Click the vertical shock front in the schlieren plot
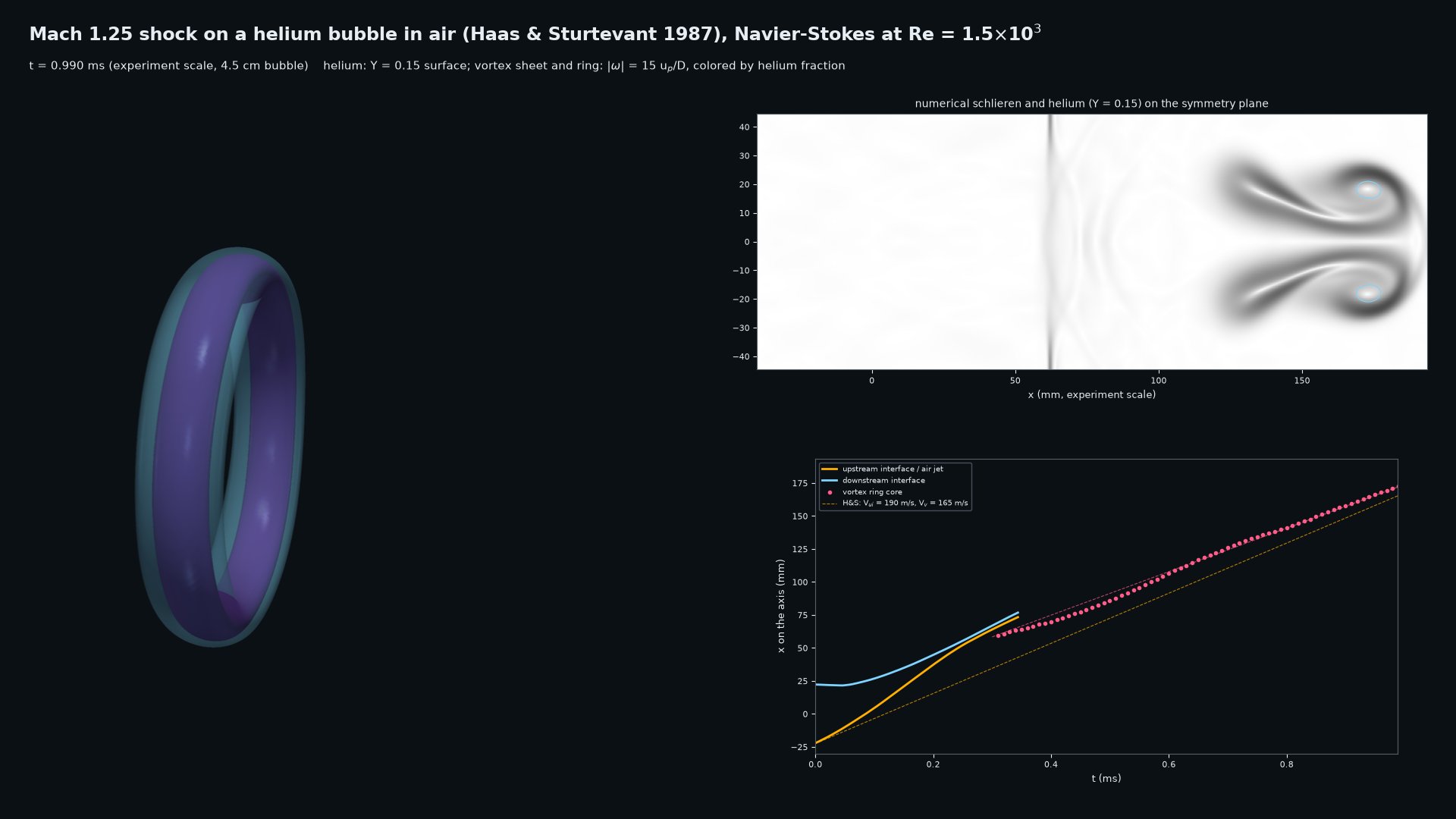Image resolution: width=1456 pixels, height=819 pixels. [1050, 242]
